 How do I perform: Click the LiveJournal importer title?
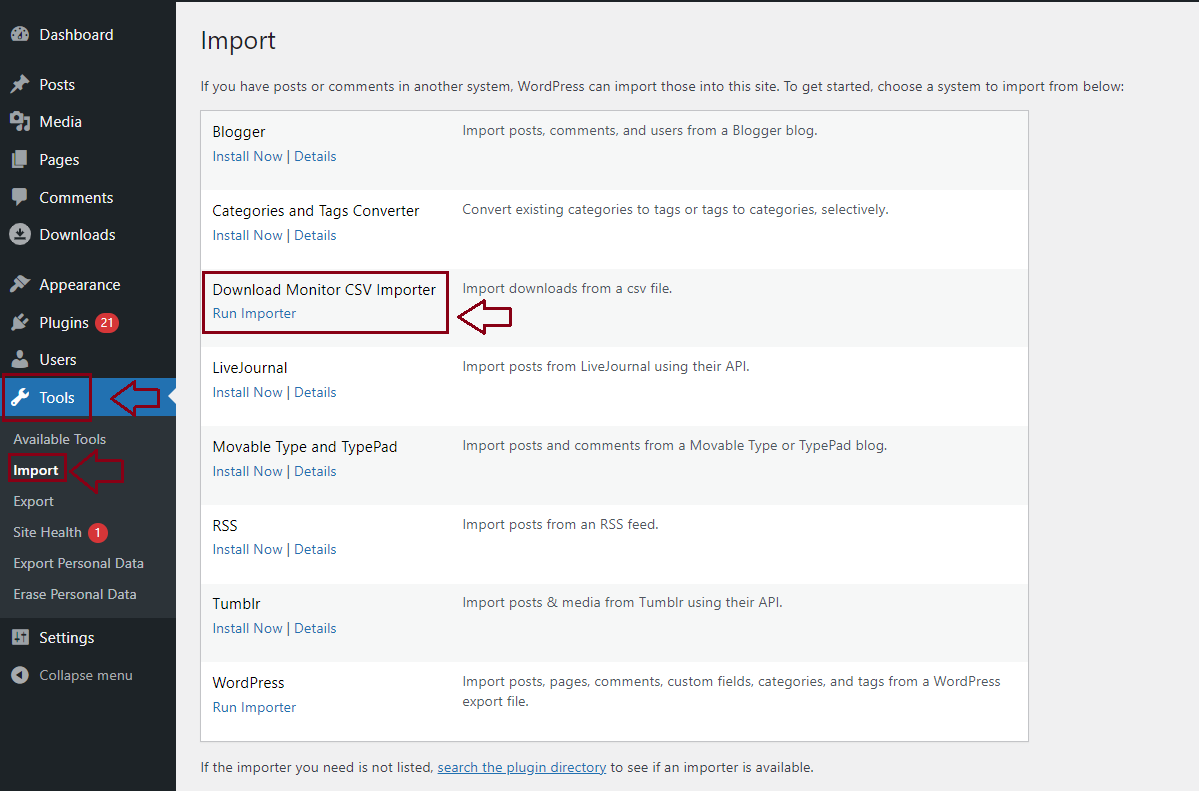click(x=250, y=368)
